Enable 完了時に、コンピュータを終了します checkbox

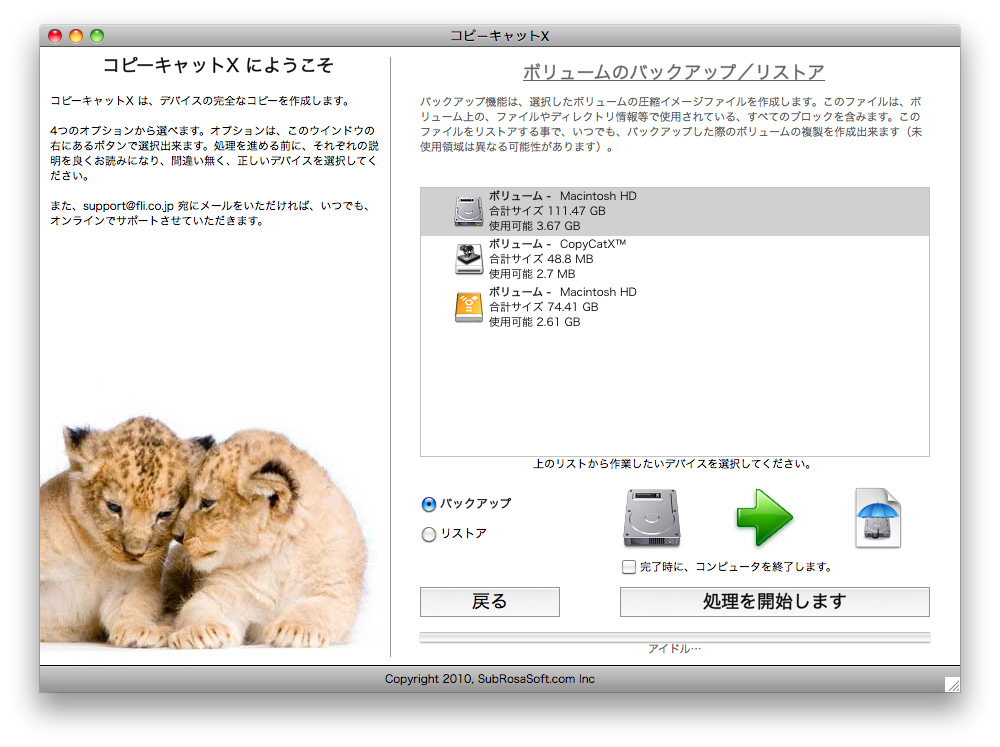pyautogui.click(x=629, y=566)
